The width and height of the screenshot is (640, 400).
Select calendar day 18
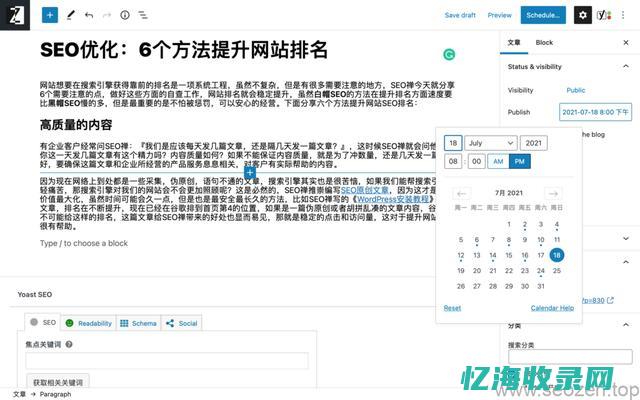pyautogui.click(x=557, y=255)
